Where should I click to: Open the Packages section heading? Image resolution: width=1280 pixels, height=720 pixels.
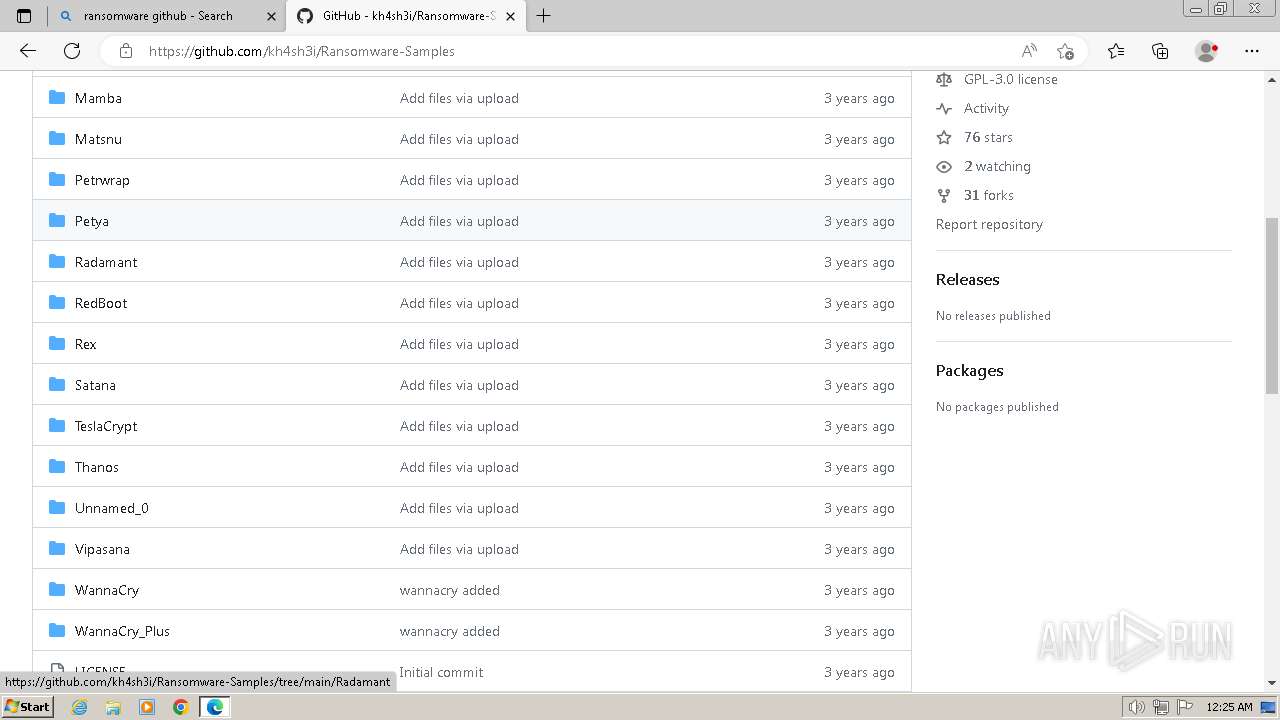pyautogui.click(x=969, y=370)
